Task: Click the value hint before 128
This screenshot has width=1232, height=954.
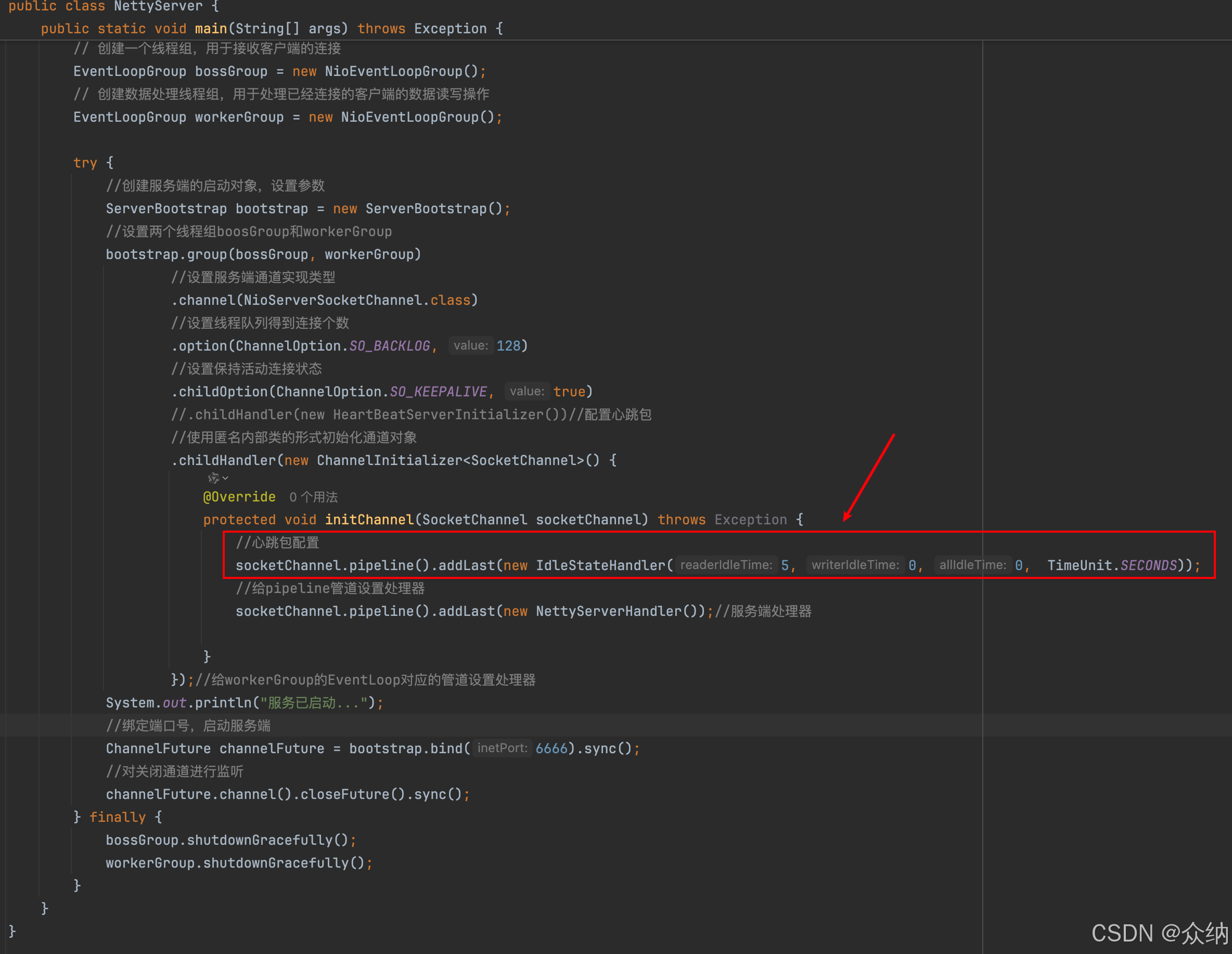Action: pyautogui.click(x=470, y=345)
